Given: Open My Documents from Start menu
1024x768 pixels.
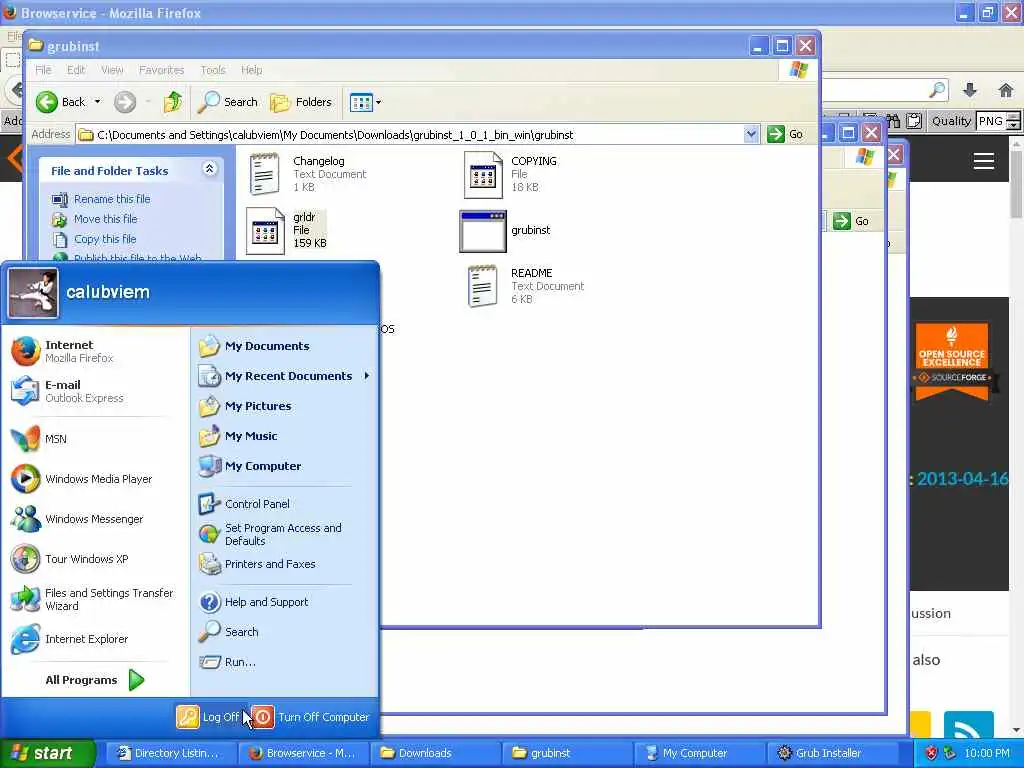Looking at the screenshot, I should click(x=285, y=346).
